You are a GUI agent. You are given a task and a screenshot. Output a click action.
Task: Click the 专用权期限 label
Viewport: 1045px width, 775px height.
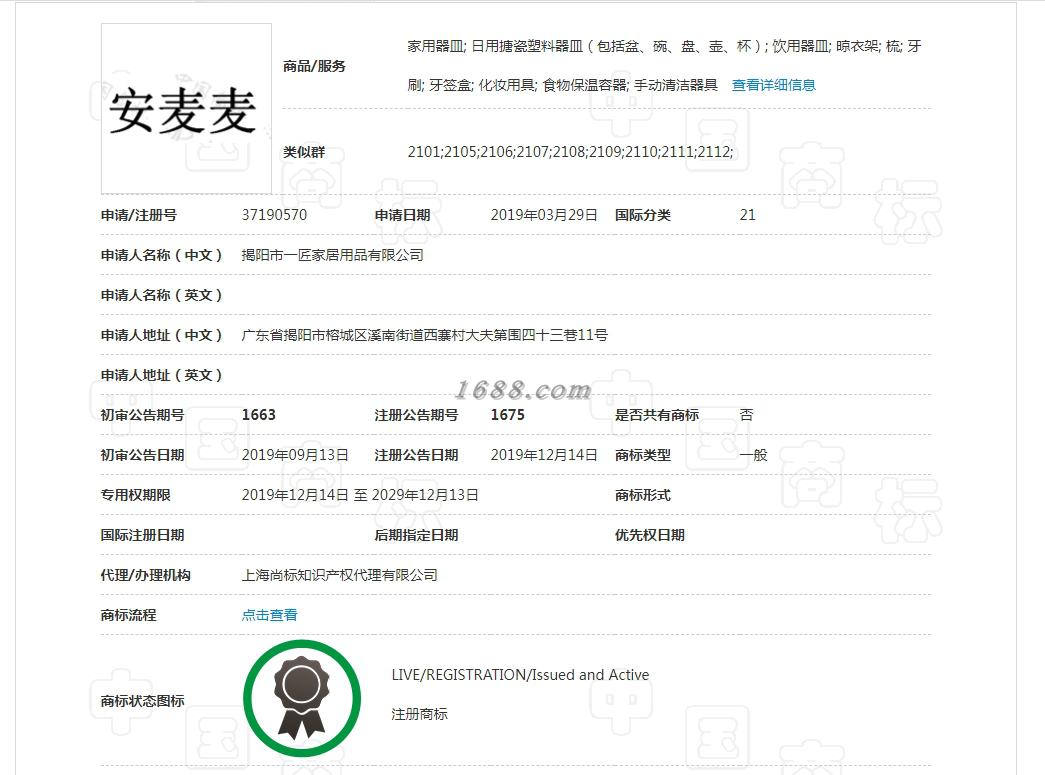(x=135, y=495)
